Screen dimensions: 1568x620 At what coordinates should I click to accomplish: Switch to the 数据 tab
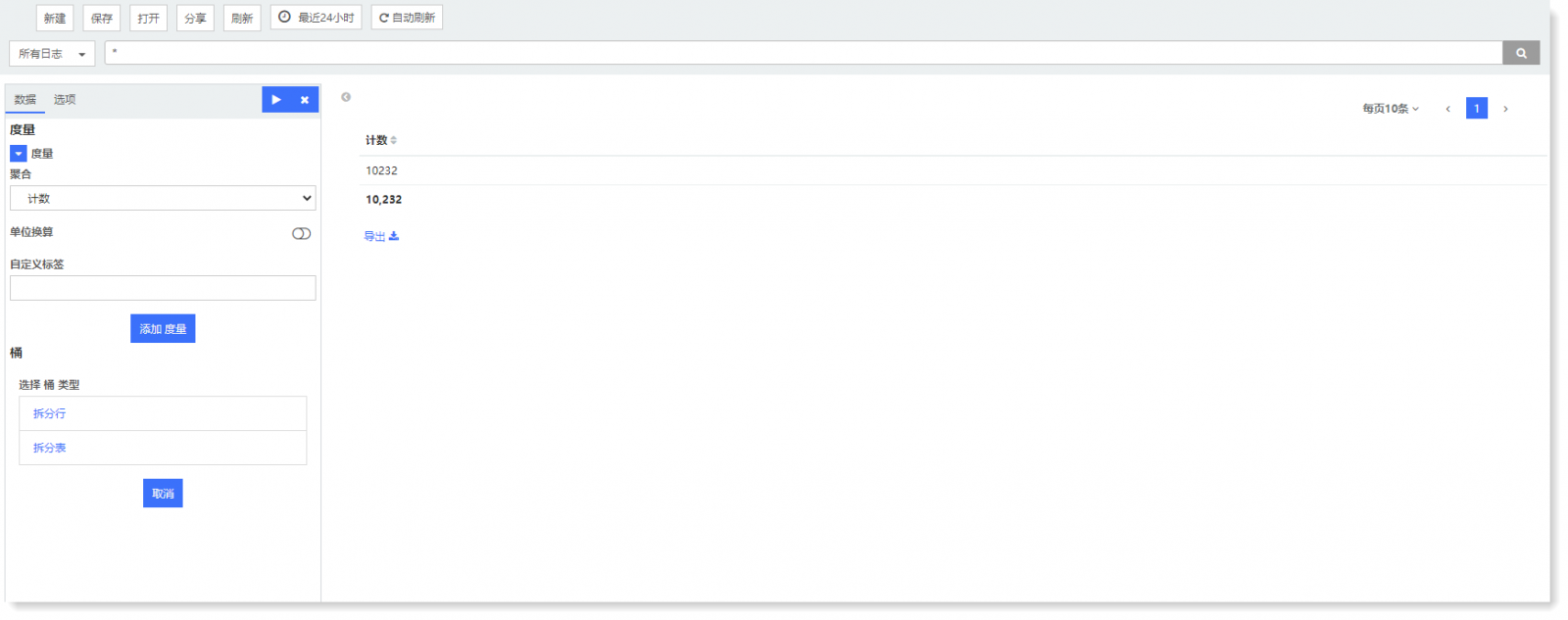click(x=25, y=100)
